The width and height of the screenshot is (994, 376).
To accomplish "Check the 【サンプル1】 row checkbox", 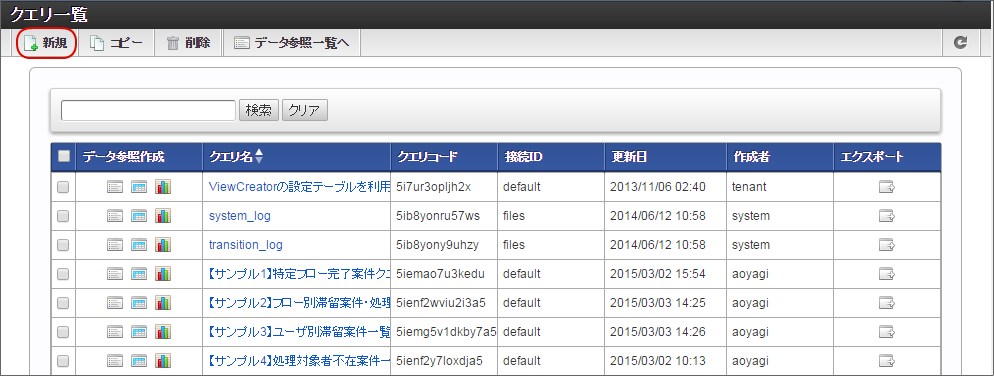I will pos(63,274).
